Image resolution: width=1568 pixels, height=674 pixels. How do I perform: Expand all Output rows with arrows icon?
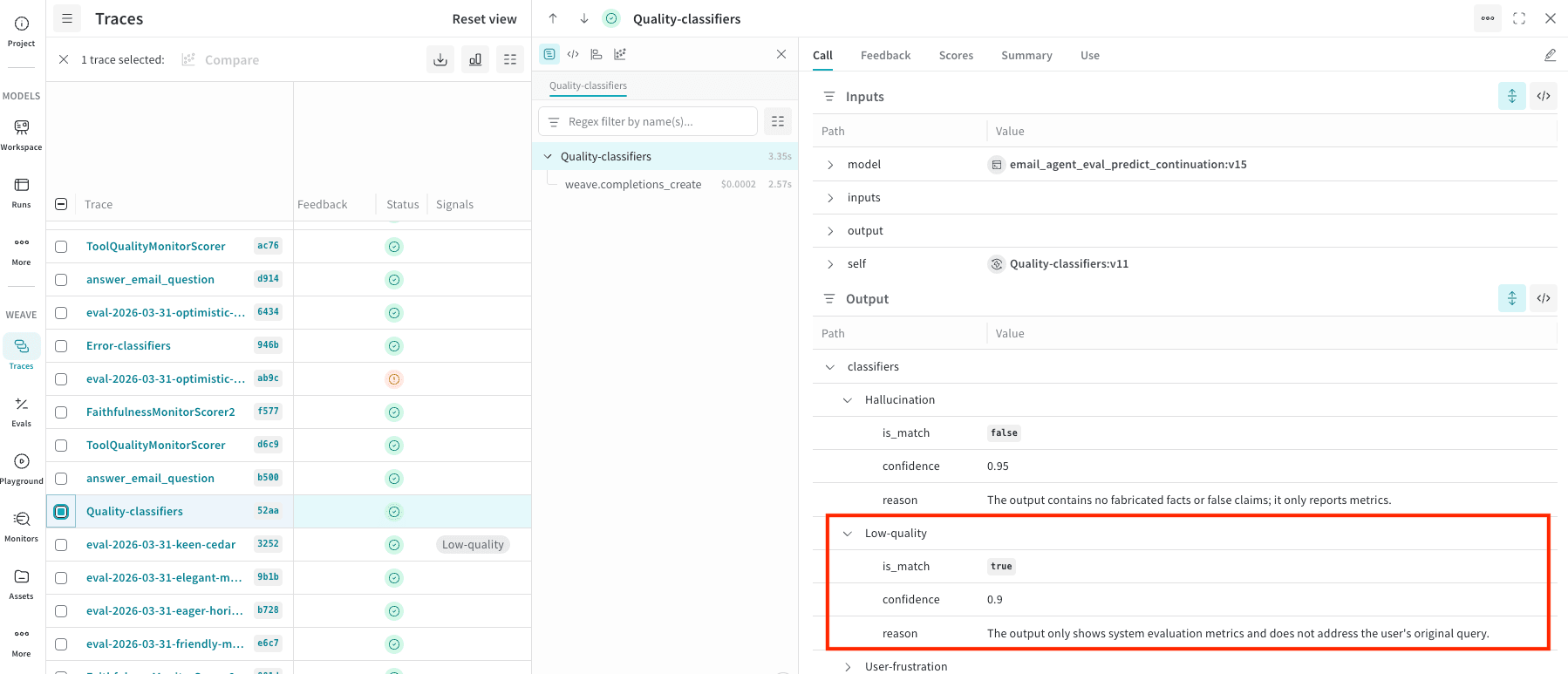pos(1512,298)
